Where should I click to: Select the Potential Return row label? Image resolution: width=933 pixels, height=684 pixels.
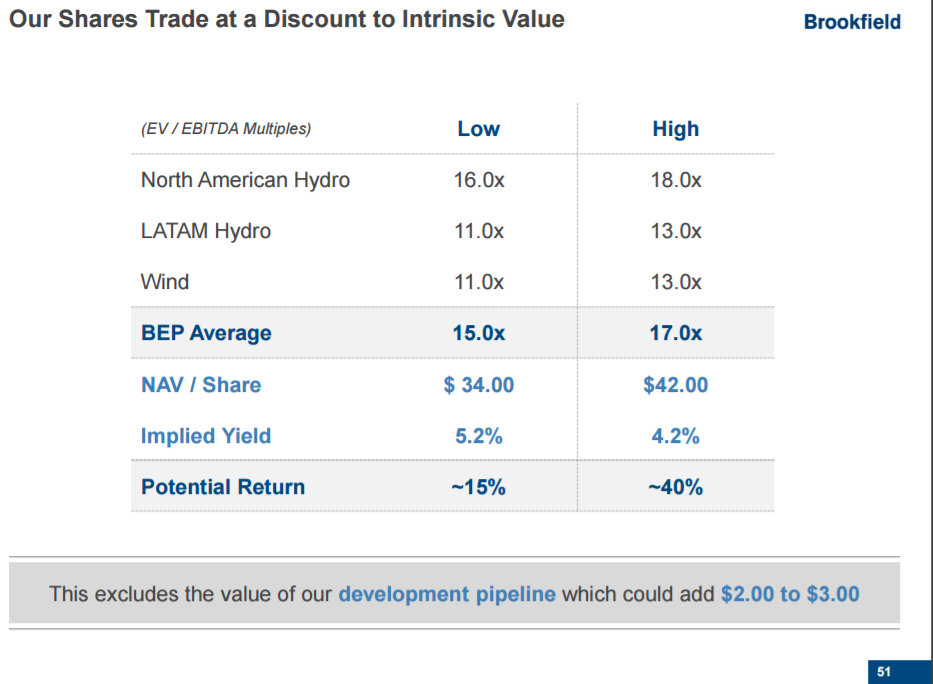click(223, 487)
